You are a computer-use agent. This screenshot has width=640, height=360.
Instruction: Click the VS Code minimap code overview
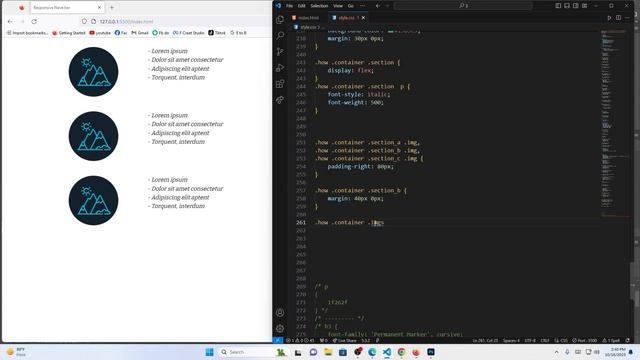click(x=615, y=122)
